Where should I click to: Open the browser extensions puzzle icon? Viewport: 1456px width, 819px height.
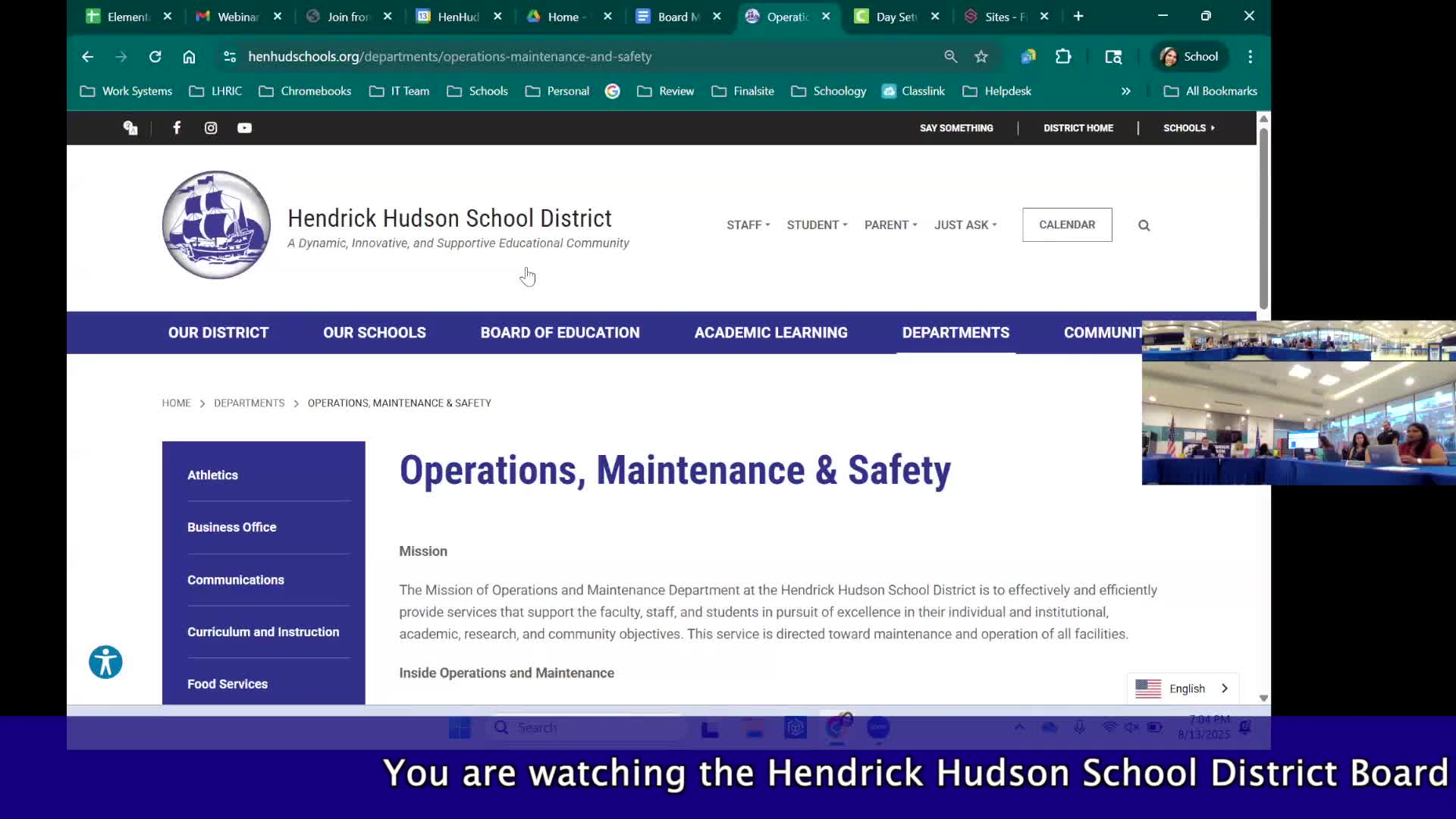tap(1063, 56)
